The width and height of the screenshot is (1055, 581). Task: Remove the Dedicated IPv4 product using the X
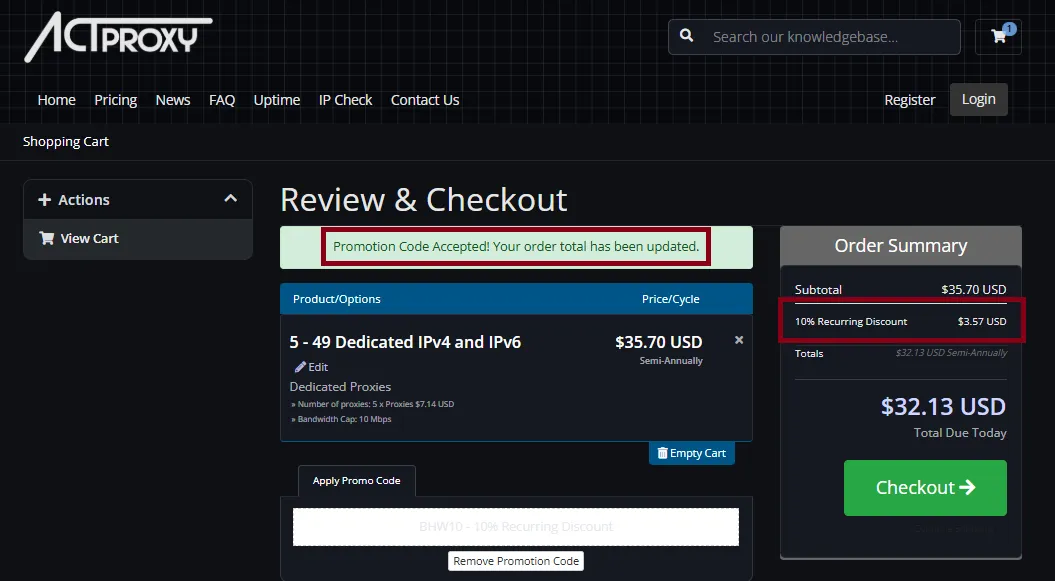coord(738,340)
